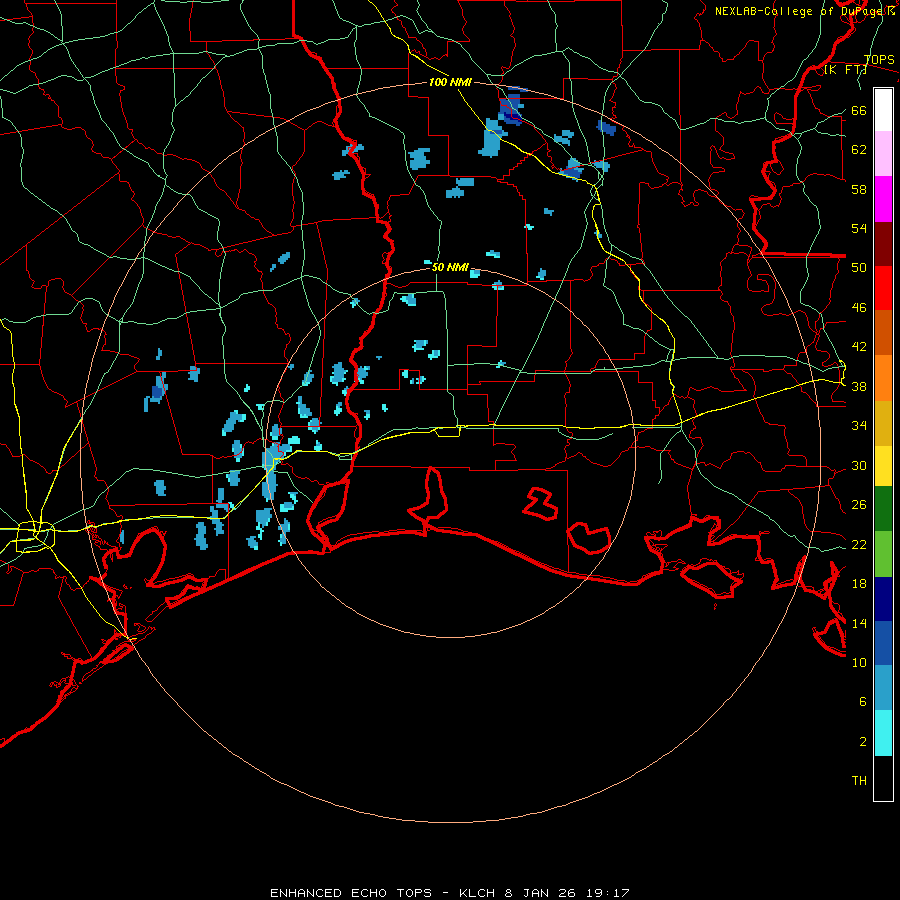Viewport: 900px width, 900px height.
Task: Click the white swatch beside 66
Action: (883, 110)
